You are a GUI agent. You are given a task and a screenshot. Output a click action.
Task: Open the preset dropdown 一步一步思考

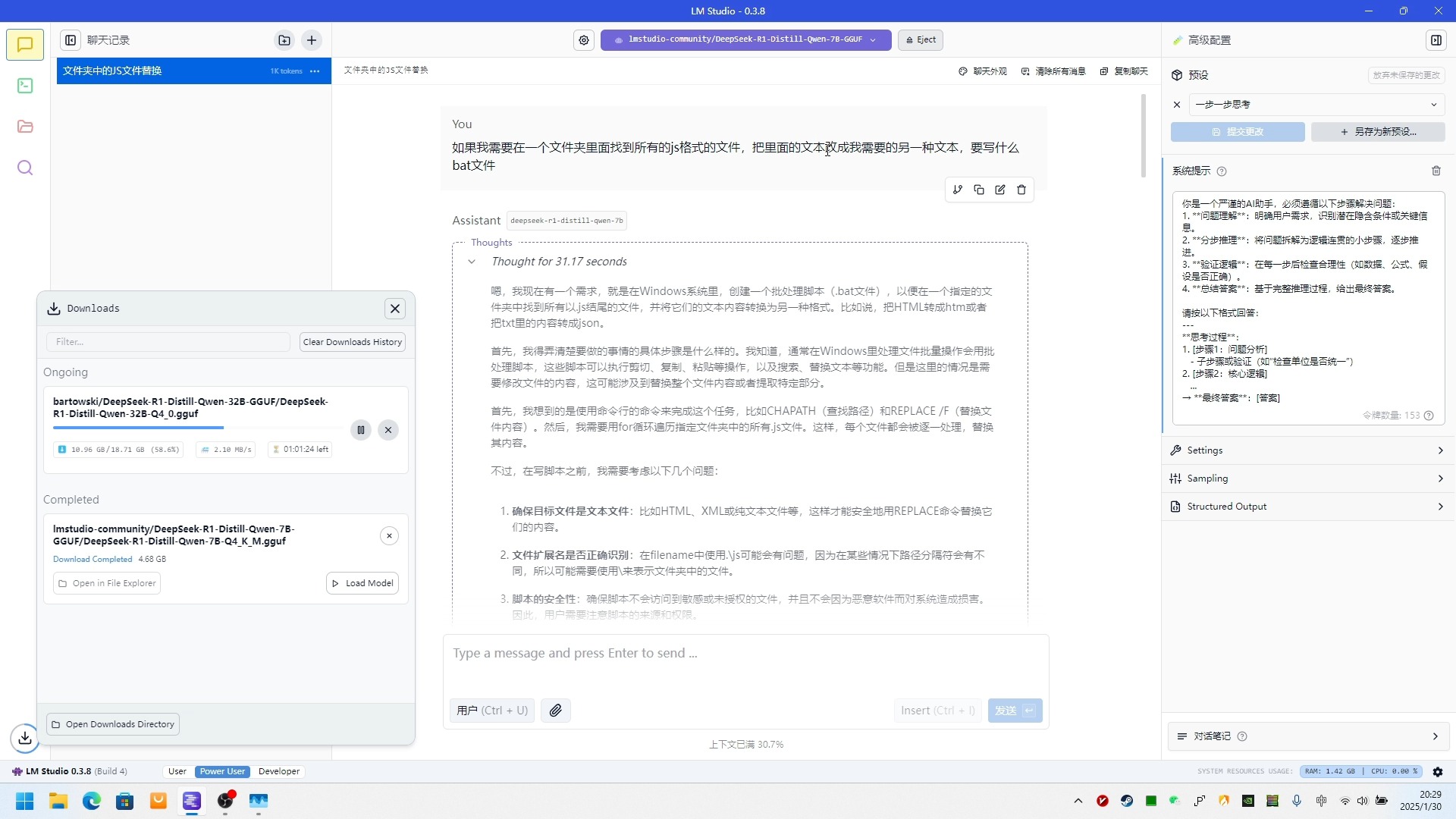(x=1316, y=105)
